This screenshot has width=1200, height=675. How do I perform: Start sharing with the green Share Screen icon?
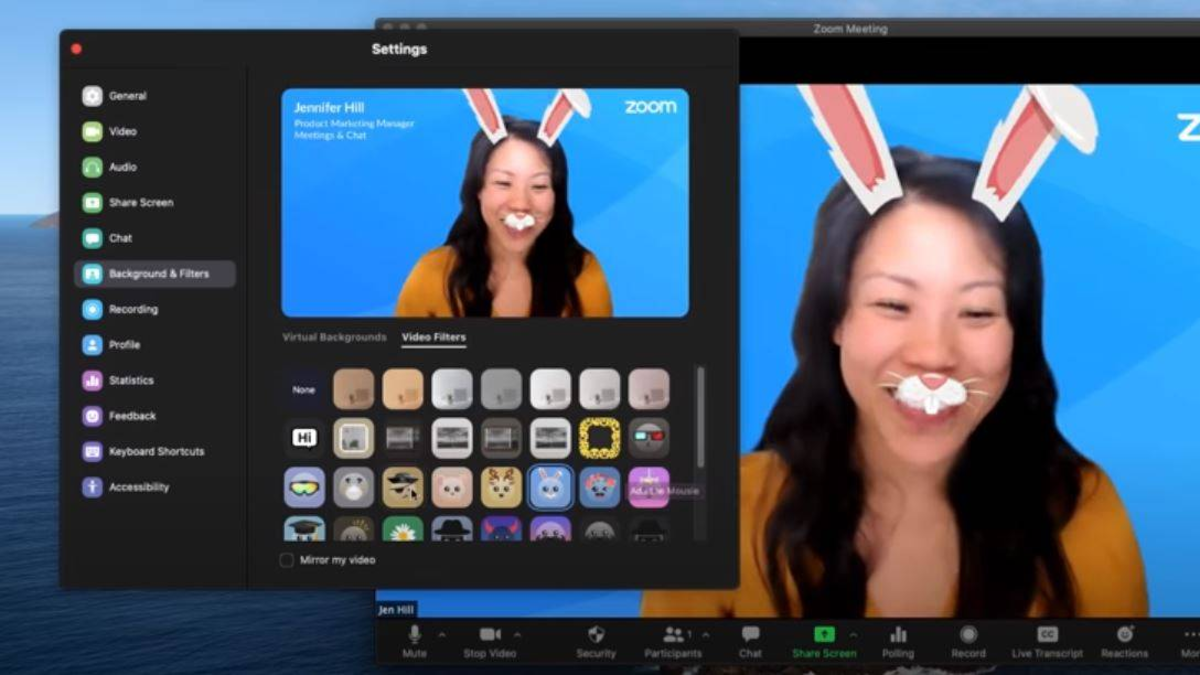(824, 634)
